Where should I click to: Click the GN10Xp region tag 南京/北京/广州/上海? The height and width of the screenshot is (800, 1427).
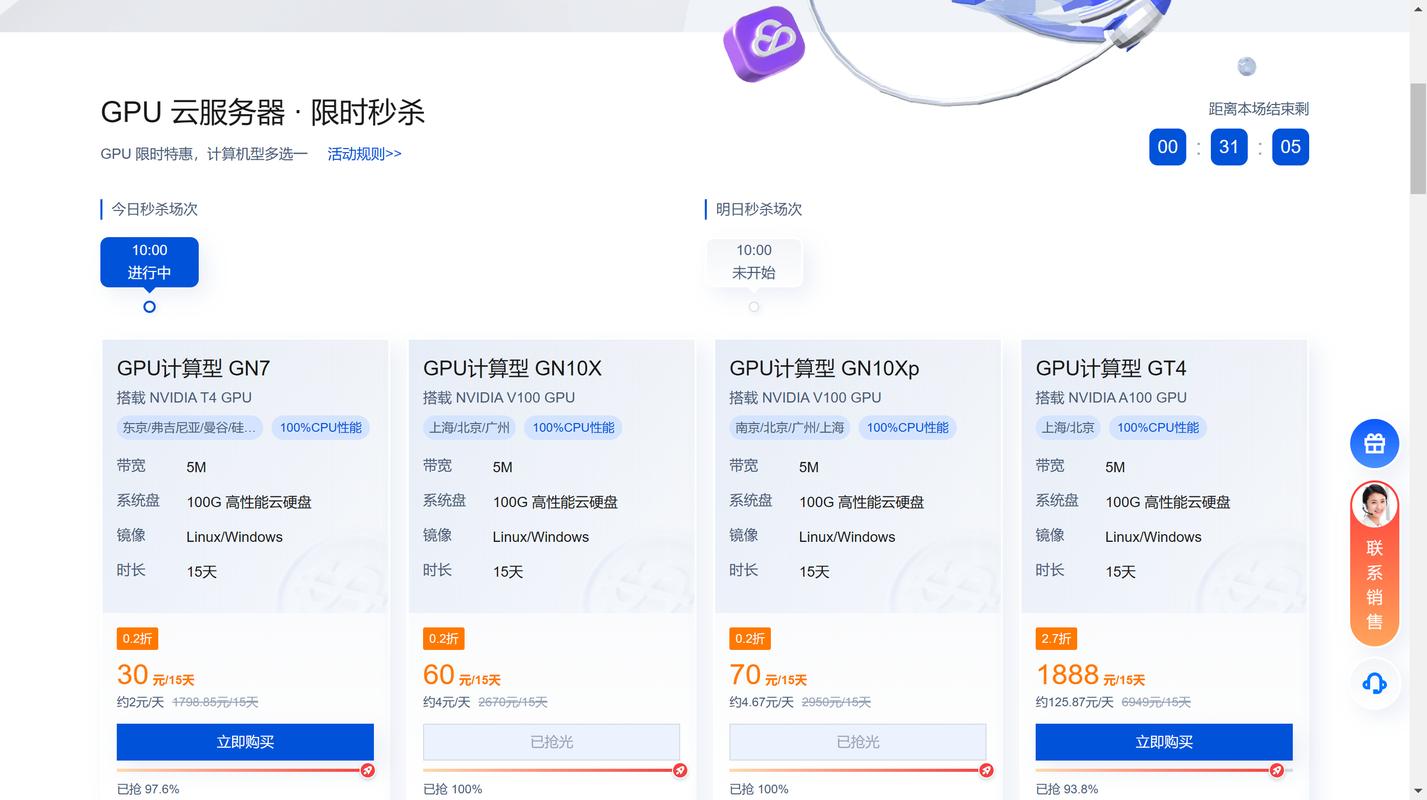(790, 428)
